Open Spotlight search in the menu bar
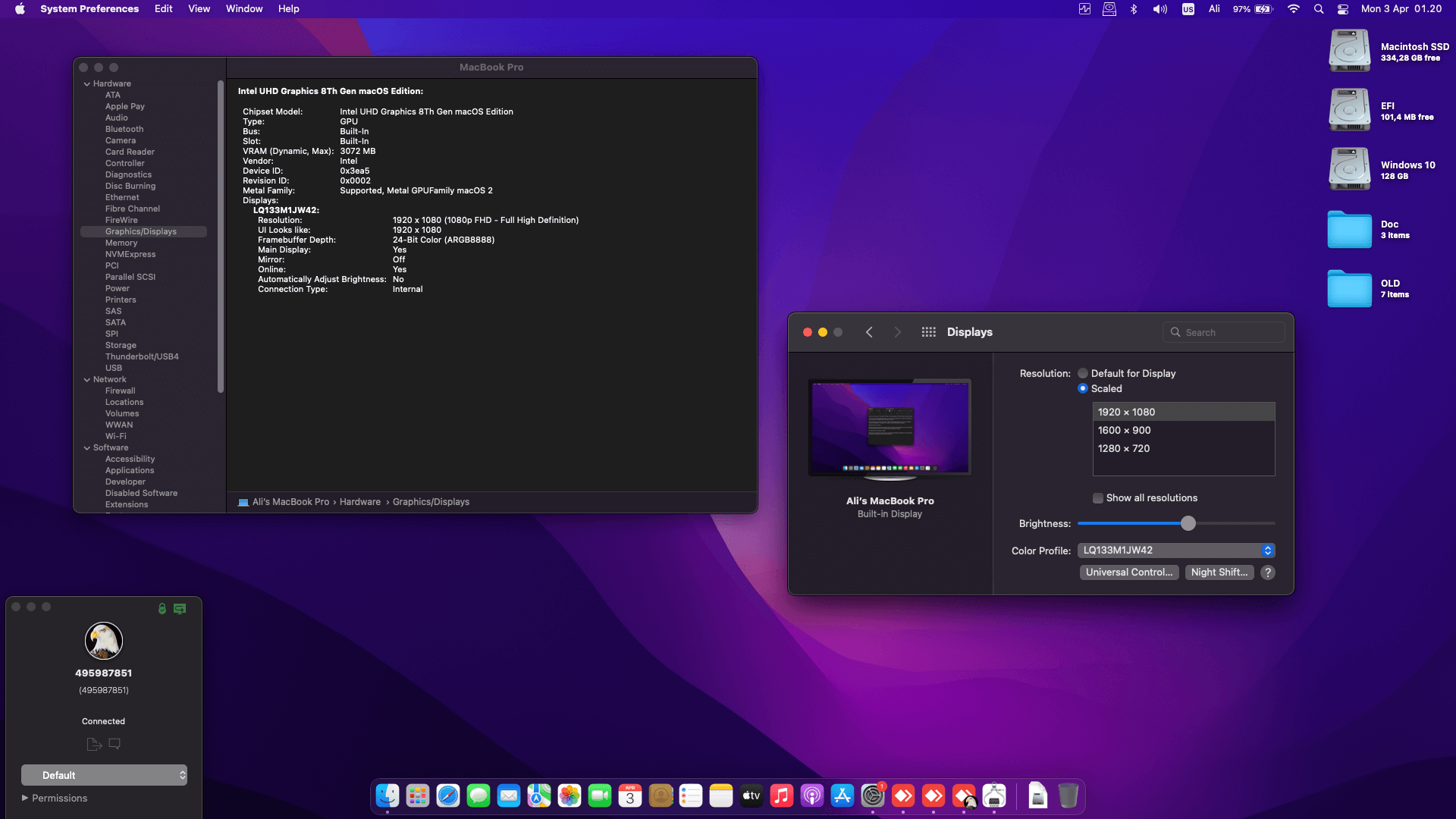Image resolution: width=1456 pixels, height=819 pixels. 1319,9
